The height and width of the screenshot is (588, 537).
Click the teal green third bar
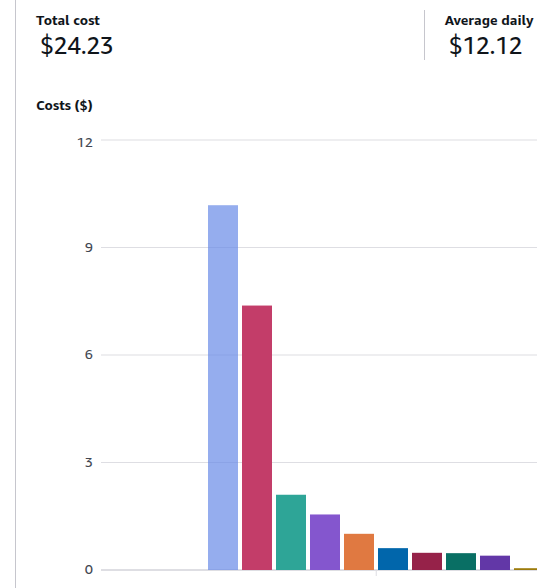(291, 532)
